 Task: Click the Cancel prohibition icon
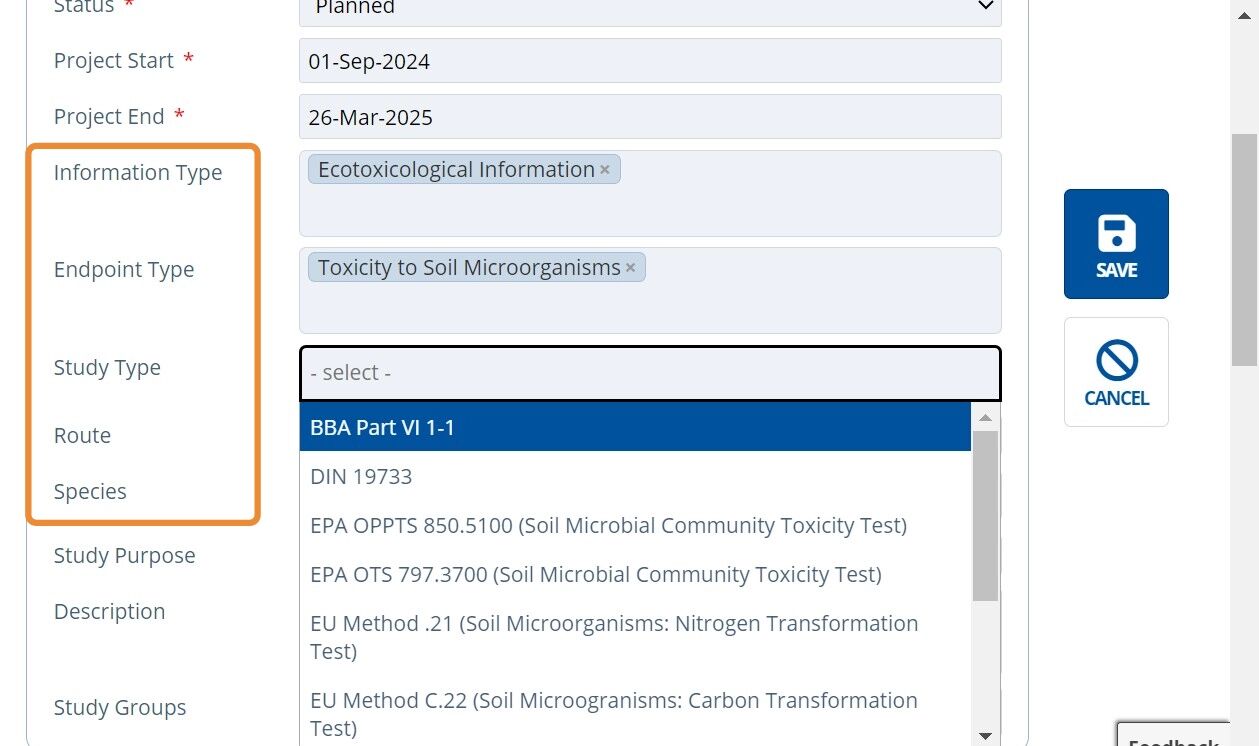pyautogui.click(x=1116, y=360)
